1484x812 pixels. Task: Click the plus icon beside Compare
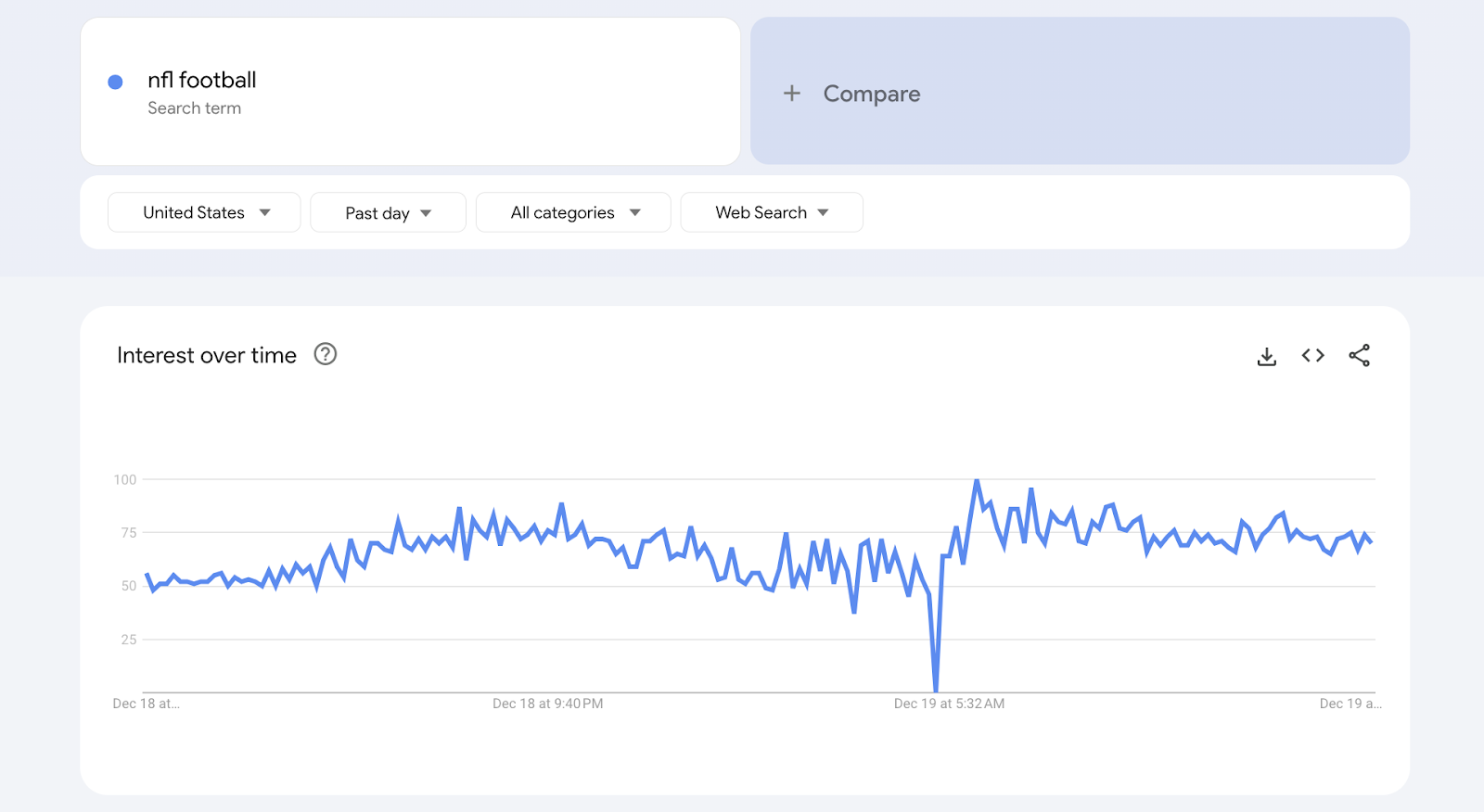pos(791,93)
